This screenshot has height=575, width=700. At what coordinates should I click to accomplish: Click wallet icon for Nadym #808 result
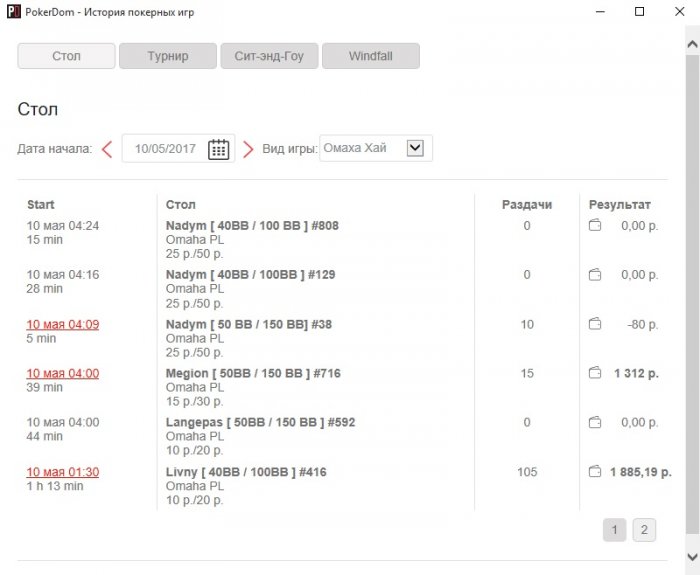tap(594, 226)
